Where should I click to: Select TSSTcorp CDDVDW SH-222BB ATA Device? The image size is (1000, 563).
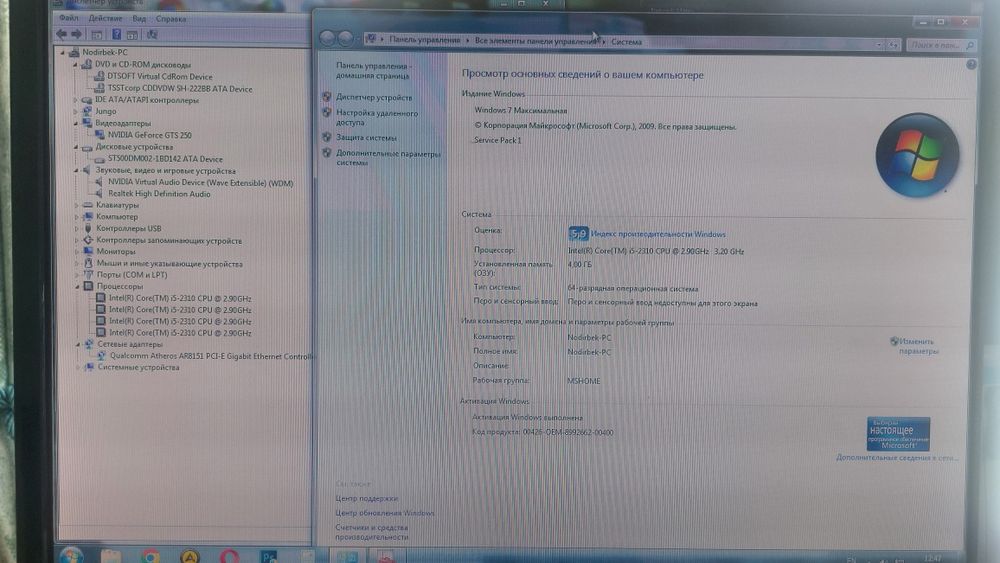click(180, 89)
